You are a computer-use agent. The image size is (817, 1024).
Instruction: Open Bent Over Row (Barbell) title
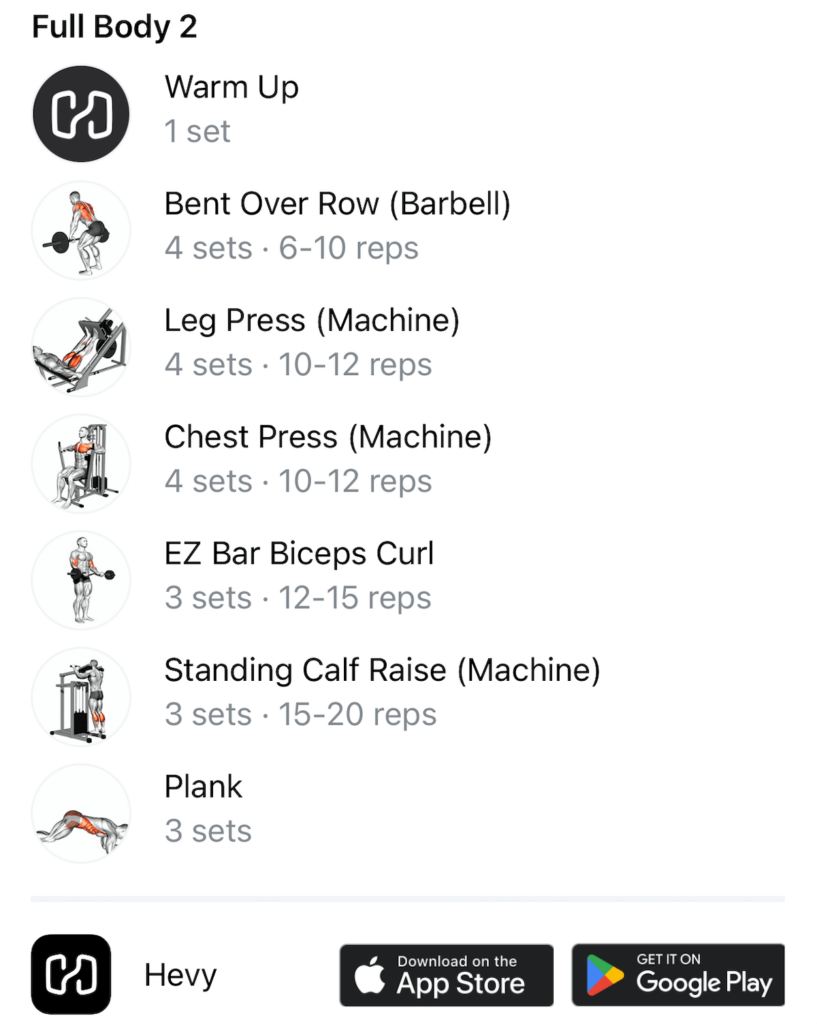point(338,204)
